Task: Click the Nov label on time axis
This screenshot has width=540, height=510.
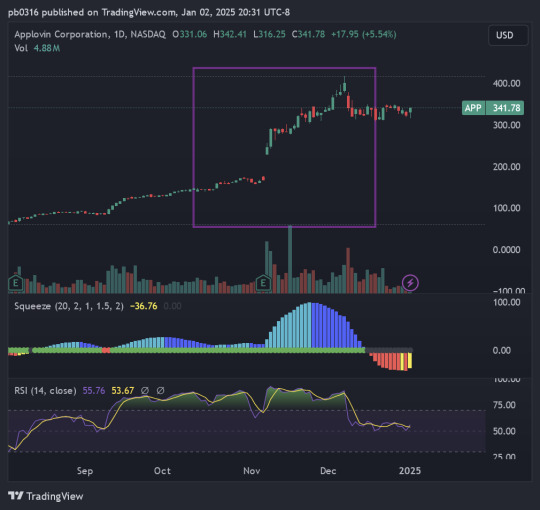Action: (252, 471)
